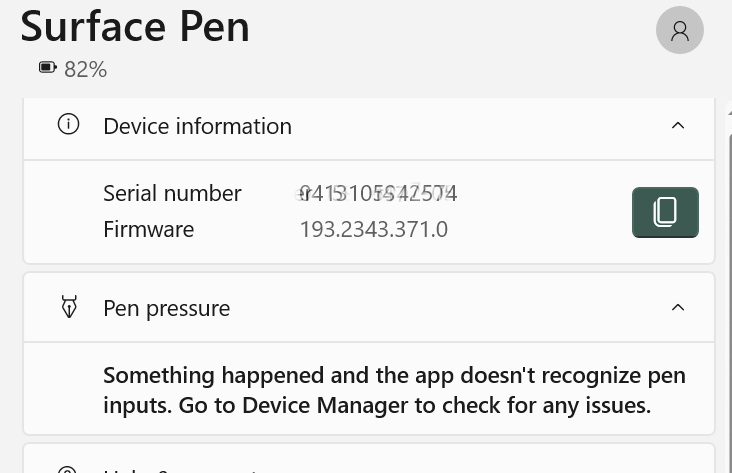Collapse the Device information chevron
Image resolution: width=732 pixels, height=473 pixels.
tap(678, 126)
